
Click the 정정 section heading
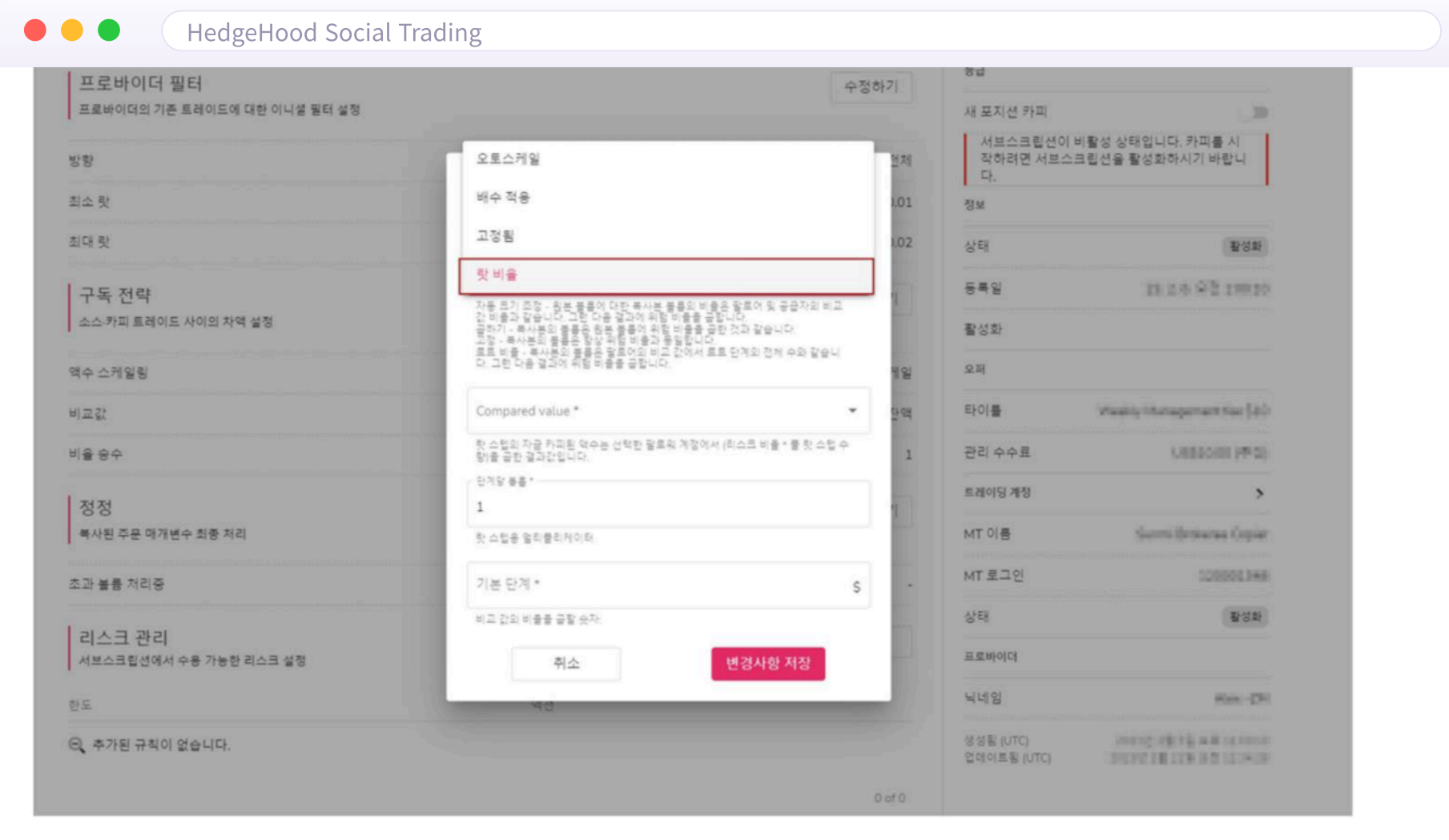tap(95, 508)
